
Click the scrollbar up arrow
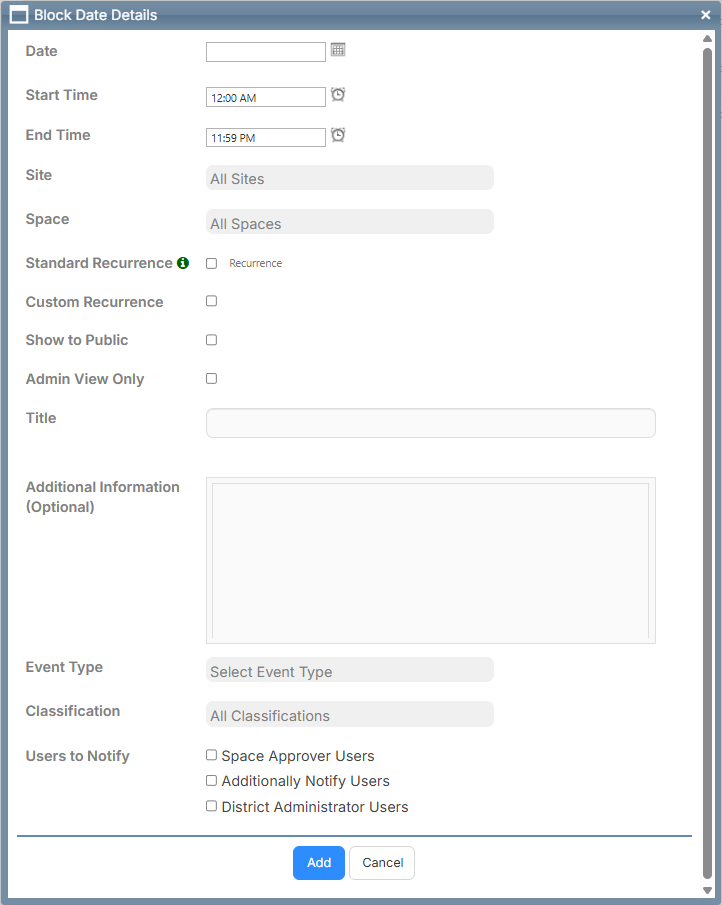point(708,39)
